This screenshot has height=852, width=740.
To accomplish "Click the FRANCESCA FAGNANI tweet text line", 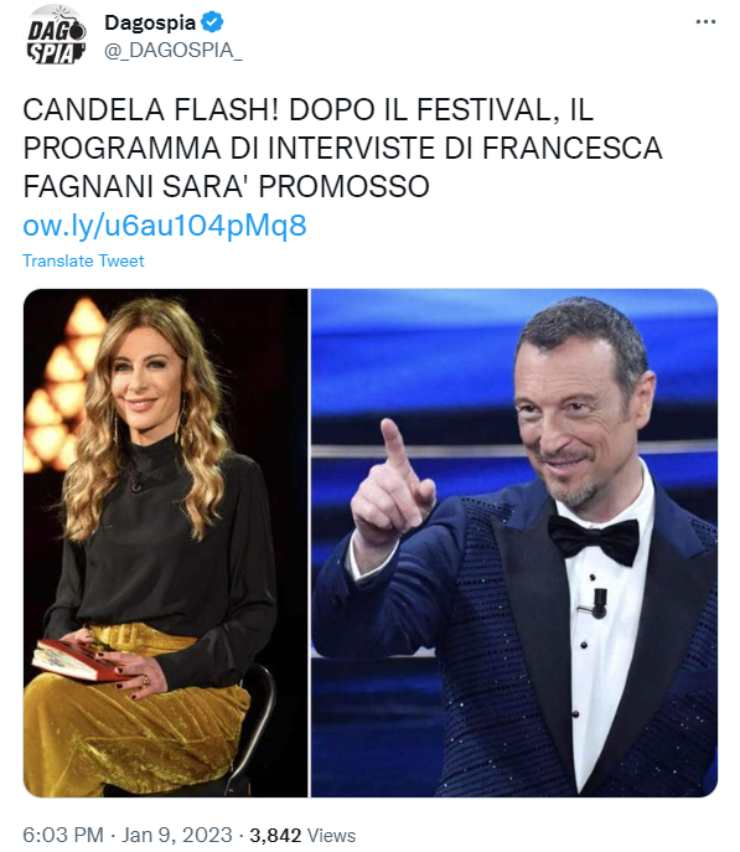I will 342,148.
